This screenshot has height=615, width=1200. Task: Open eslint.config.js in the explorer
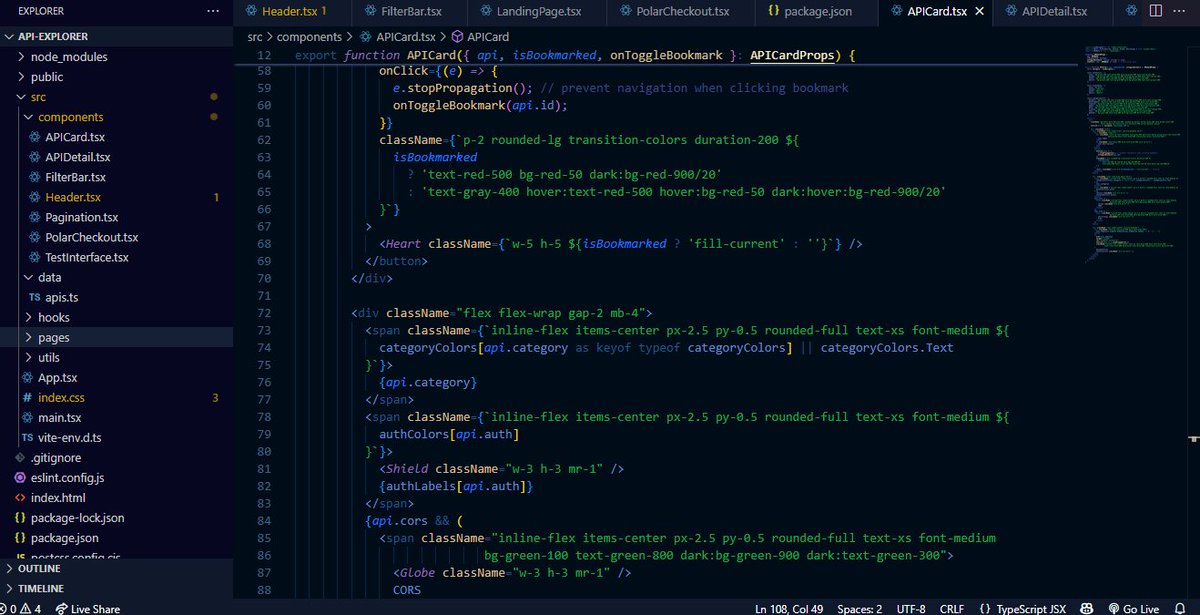[x=67, y=478]
